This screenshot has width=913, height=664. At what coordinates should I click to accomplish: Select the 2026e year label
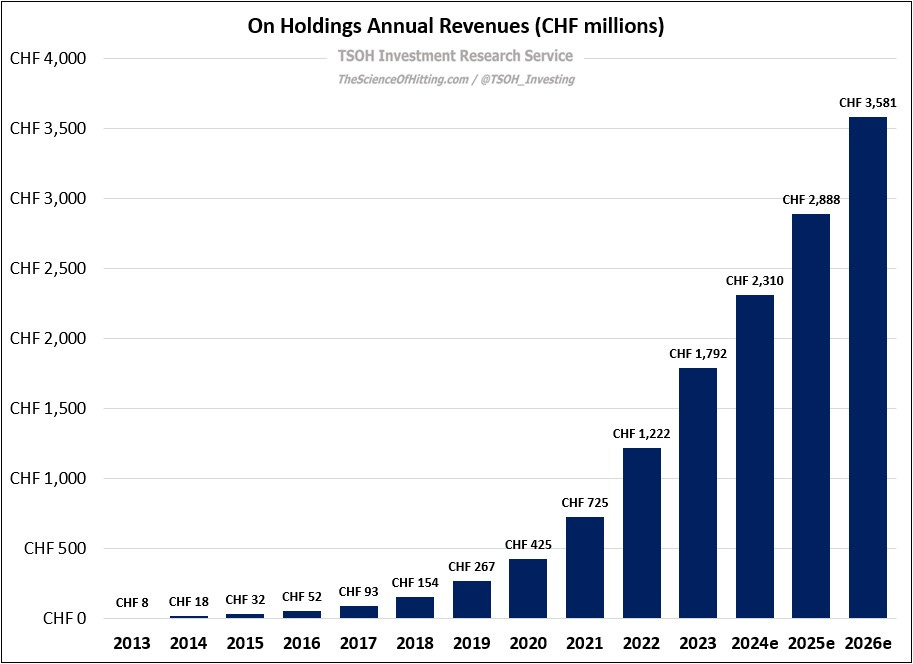[x=868, y=644]
